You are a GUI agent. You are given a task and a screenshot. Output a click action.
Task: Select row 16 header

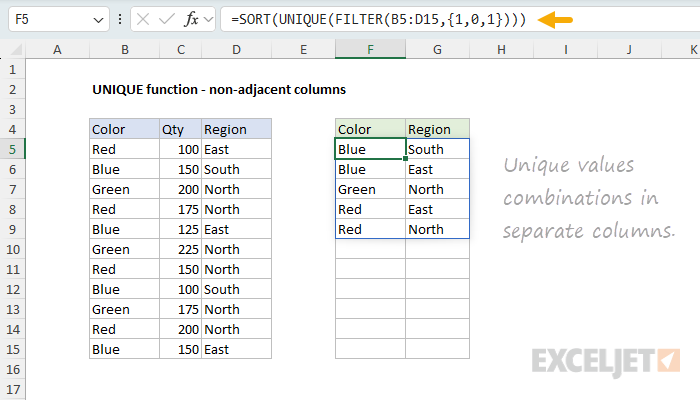(x=12, y=369)
